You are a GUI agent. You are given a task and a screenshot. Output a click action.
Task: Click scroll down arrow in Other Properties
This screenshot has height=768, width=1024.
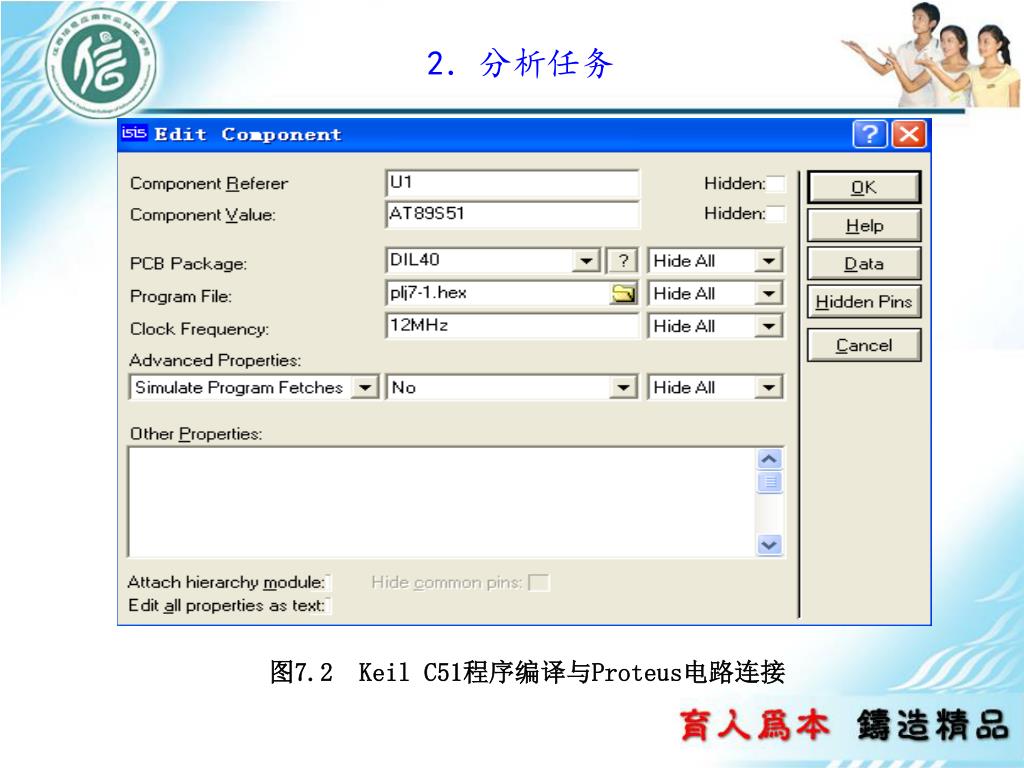pos(769,545)
